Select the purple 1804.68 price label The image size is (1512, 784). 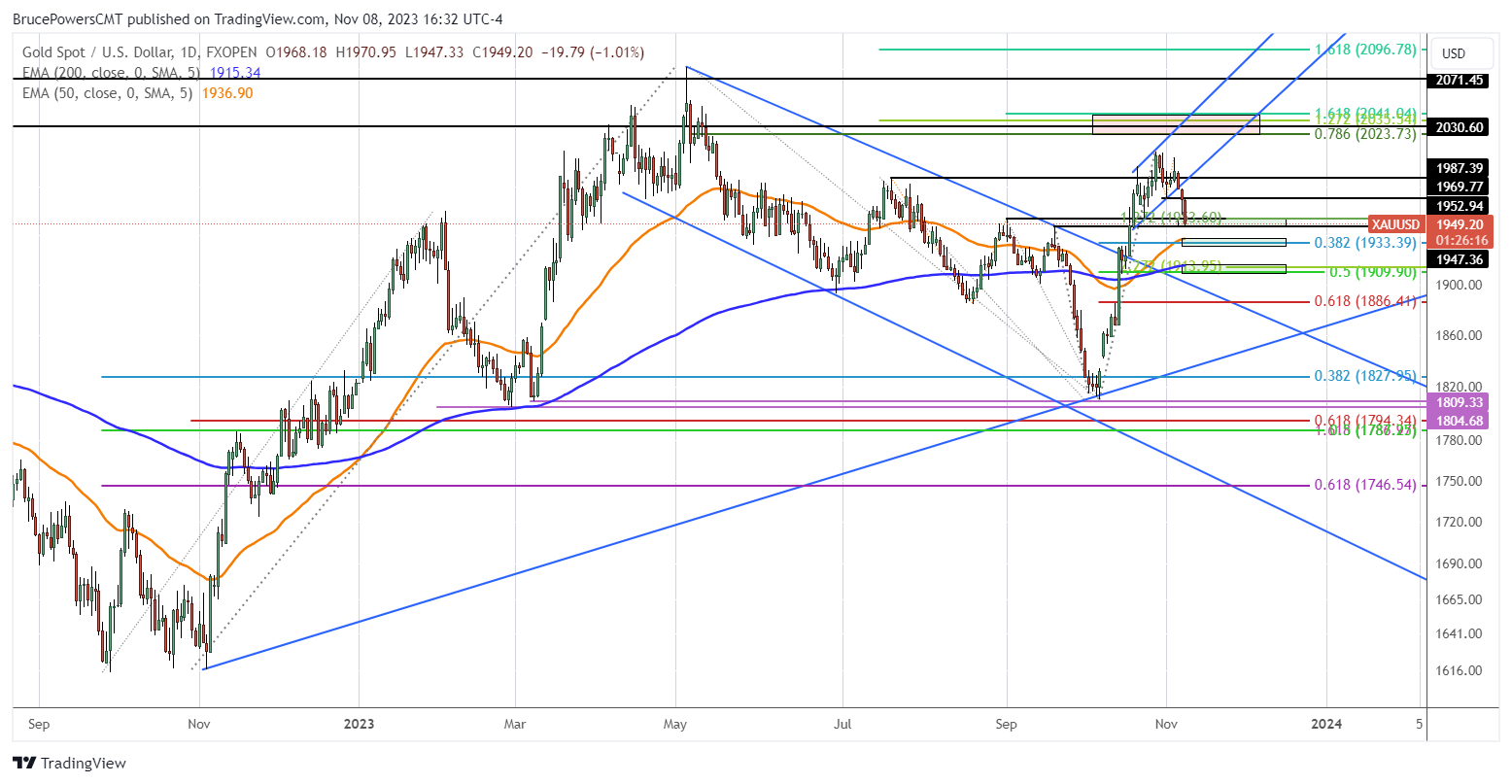(1459, 420)
